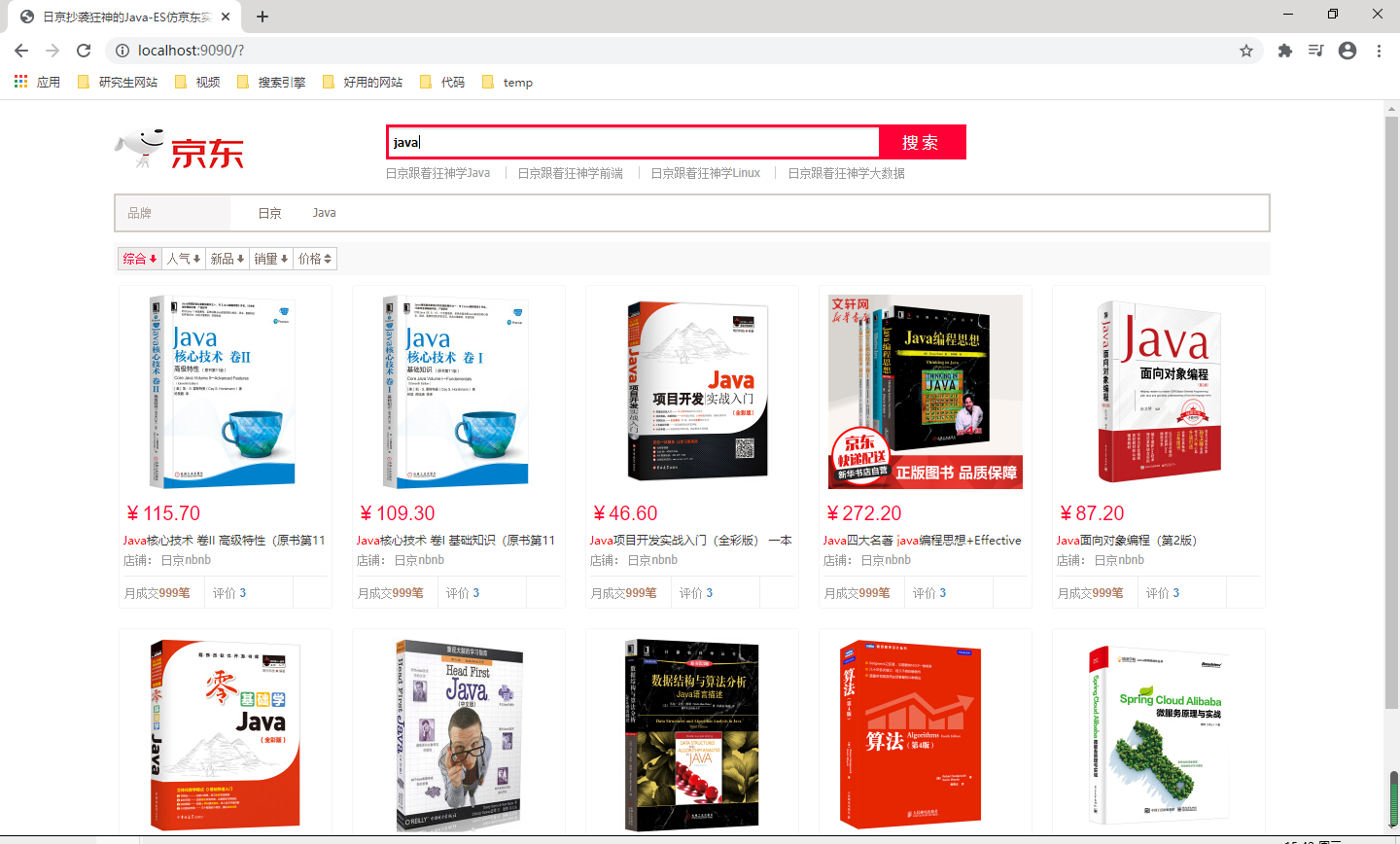Bookmark this page with star icon
The image size is (1400, 844).
[1246, 51]
